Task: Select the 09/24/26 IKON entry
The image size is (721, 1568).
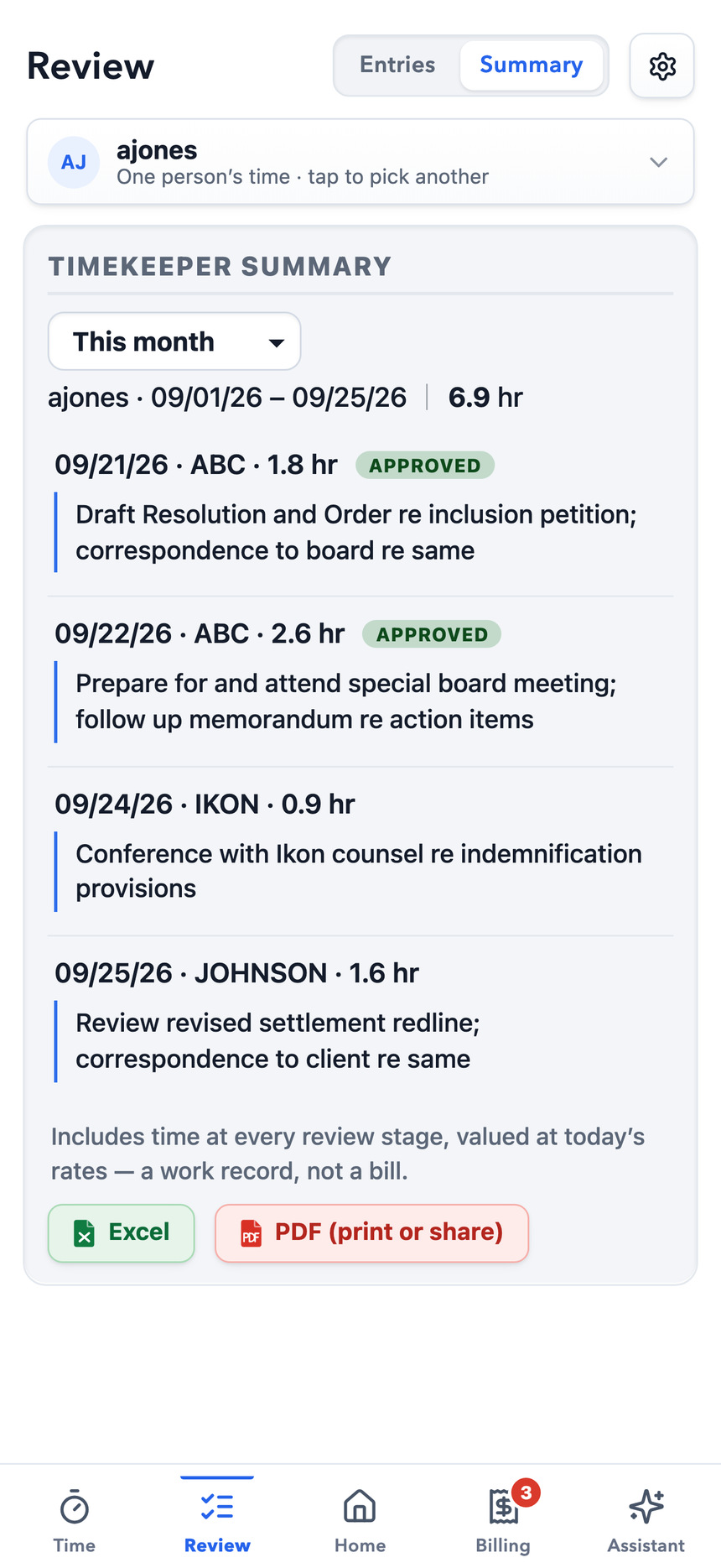Action: (x=360, y=851)
